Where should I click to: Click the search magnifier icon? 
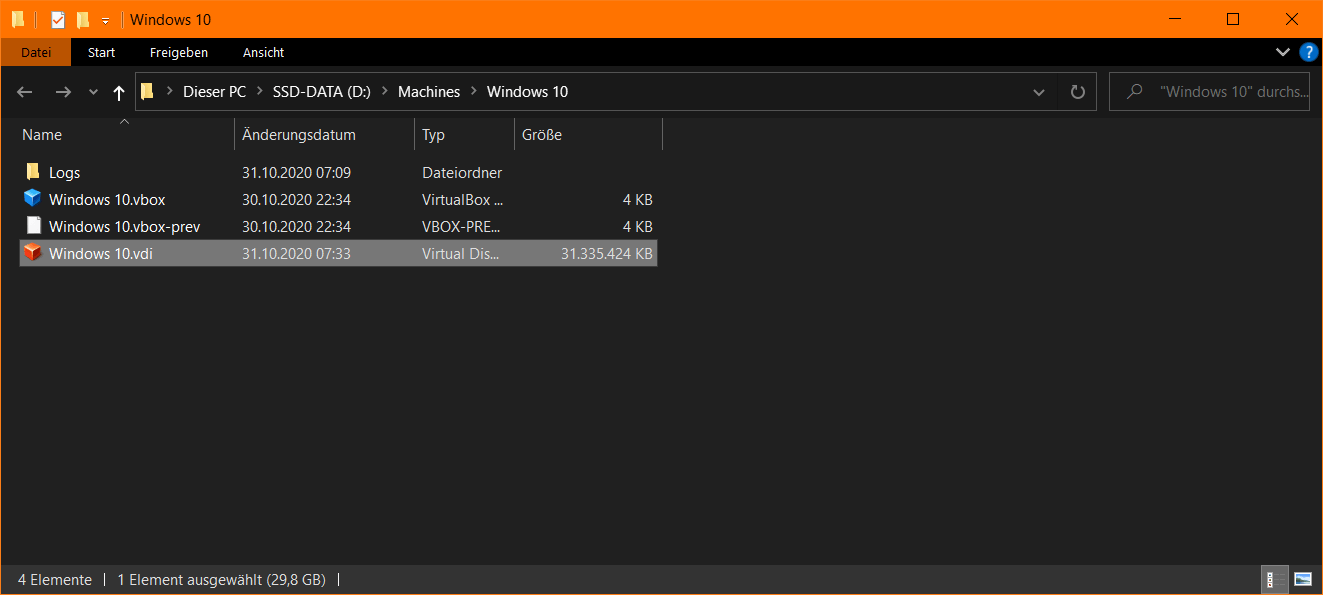(x=1135, y=91)
